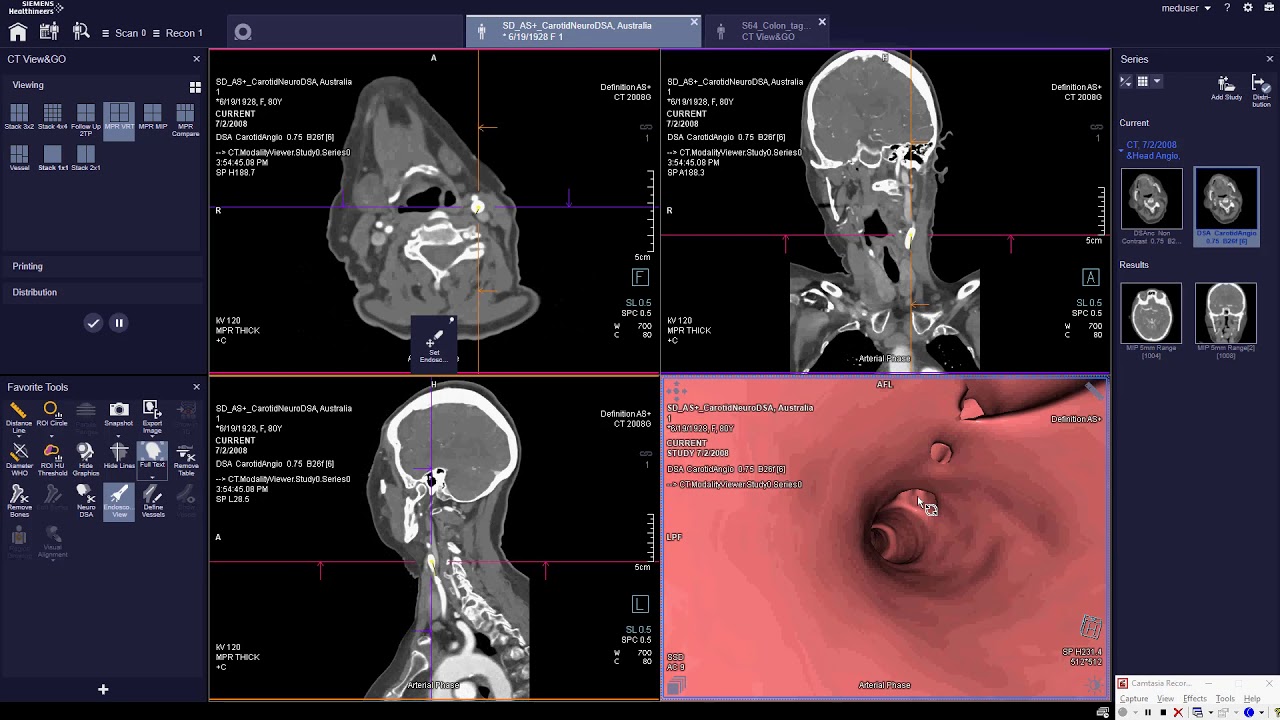Open the settings gear

click(x=1248, y=8)
